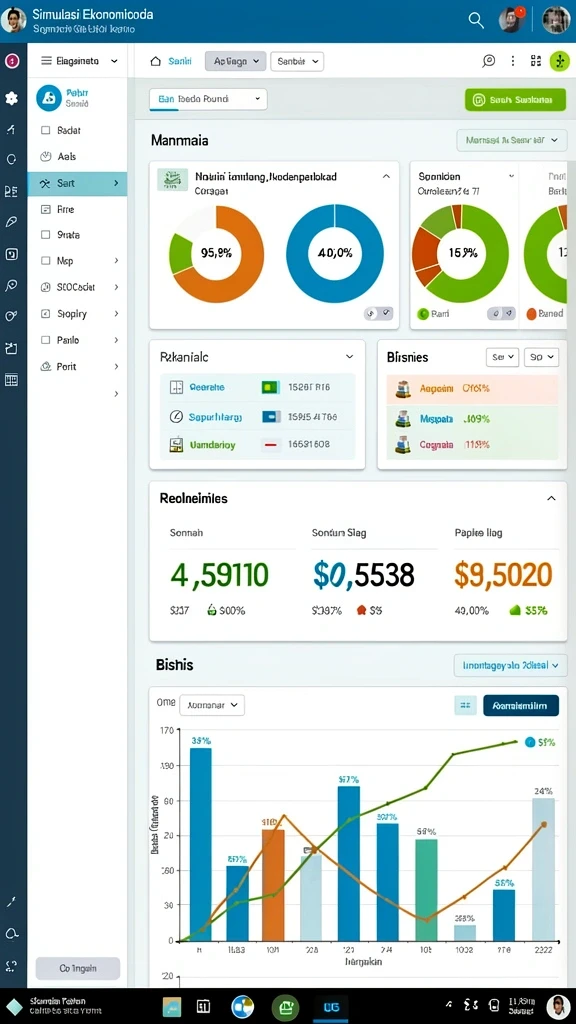Click the green Sach Suolanas button
Viewport: 576px width, 1024px height.
(515, 100)
